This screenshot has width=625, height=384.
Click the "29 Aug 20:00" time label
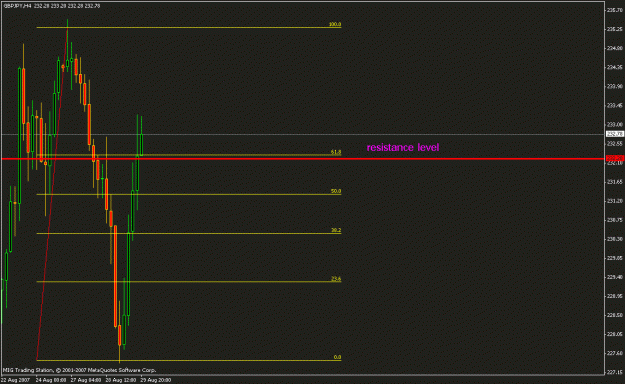pyautogui.click(x=156, y=380)
